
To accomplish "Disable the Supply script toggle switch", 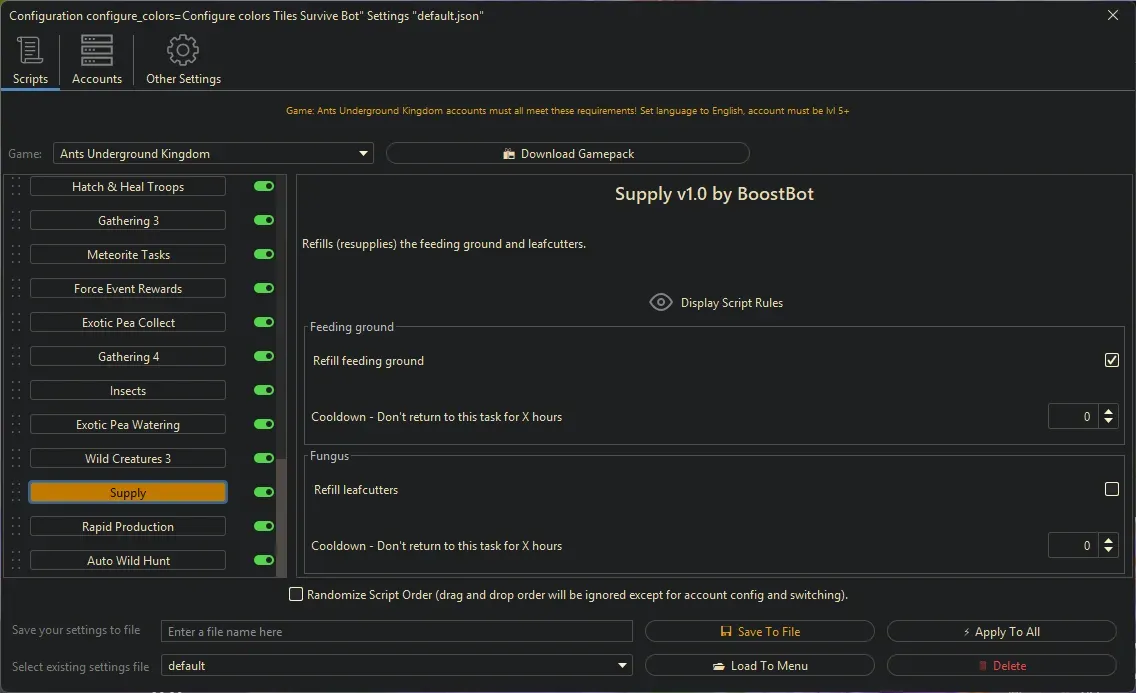I will tap(262, 492).
